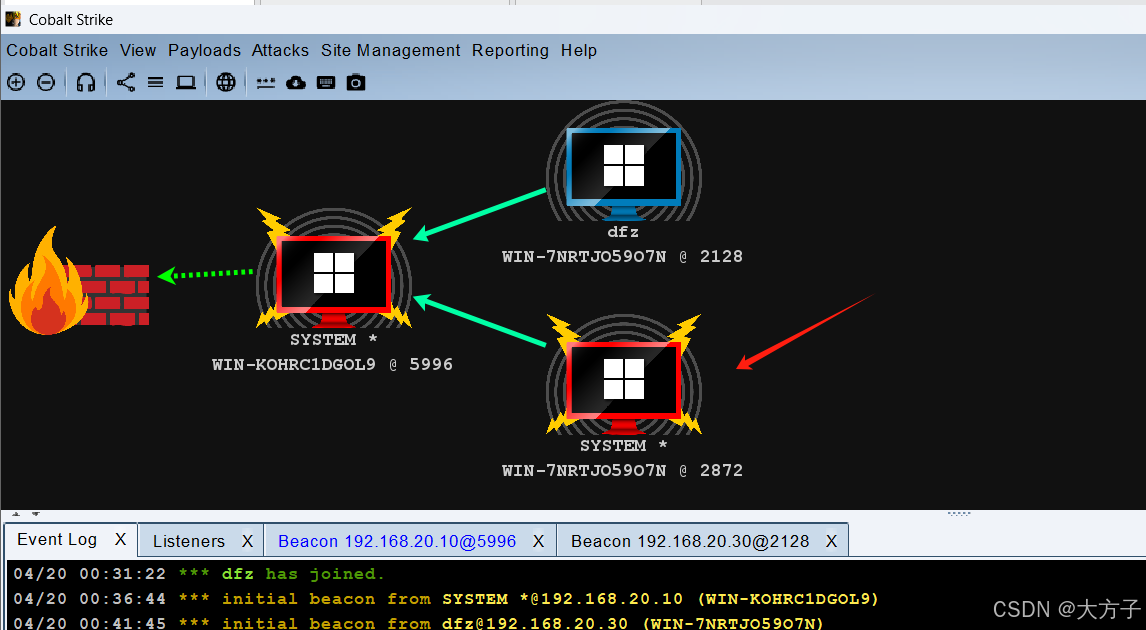Close the Event Log tab
1146x630 pixels.
[x=121, y=540]
